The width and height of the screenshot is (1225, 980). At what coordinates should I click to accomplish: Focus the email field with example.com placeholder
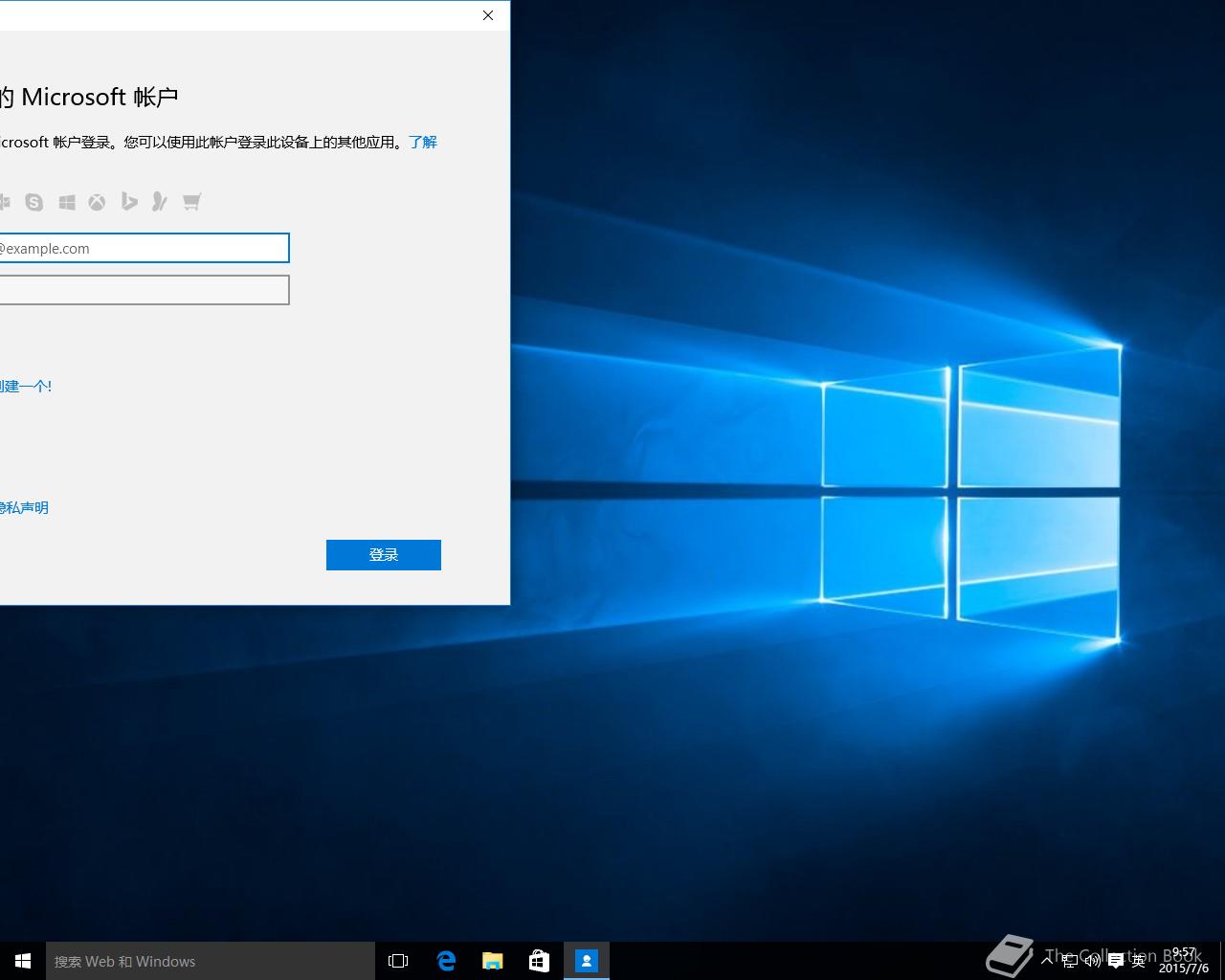pos(144,248)
